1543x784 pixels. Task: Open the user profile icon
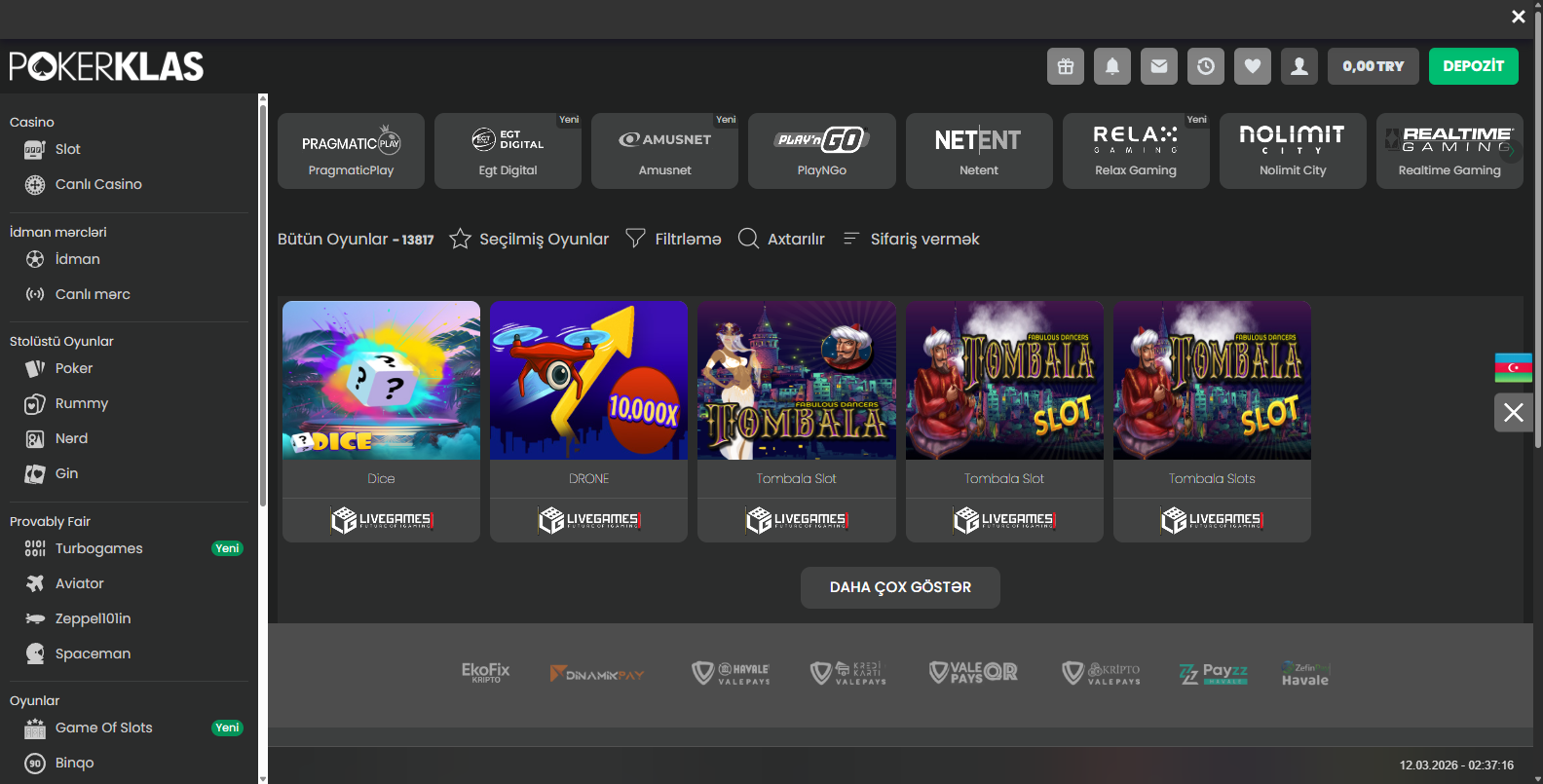[1299, 66]
